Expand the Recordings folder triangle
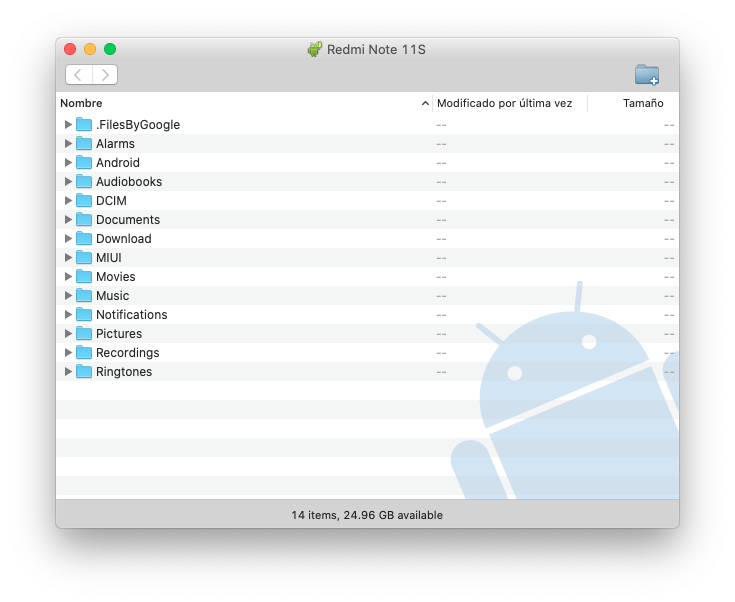 [x=68, y=352]
